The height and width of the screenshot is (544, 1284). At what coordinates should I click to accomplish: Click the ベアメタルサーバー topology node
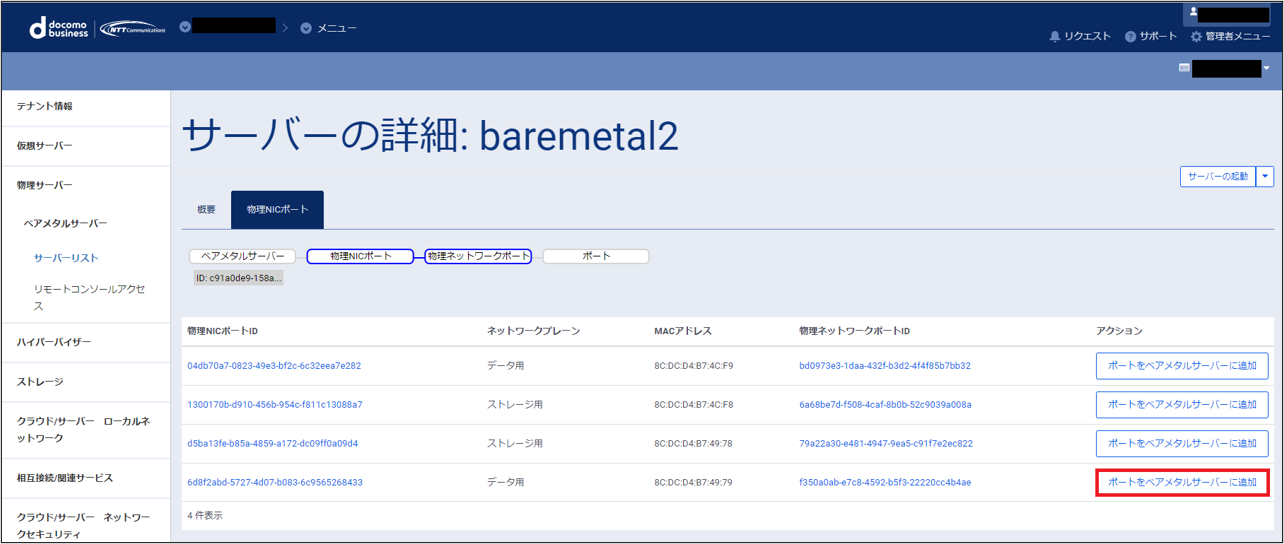243,256
